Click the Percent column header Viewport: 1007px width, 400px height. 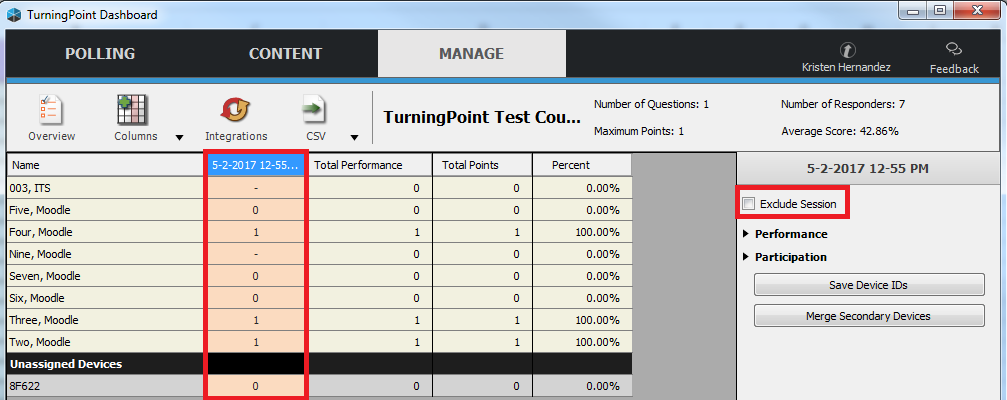[582, 165]
